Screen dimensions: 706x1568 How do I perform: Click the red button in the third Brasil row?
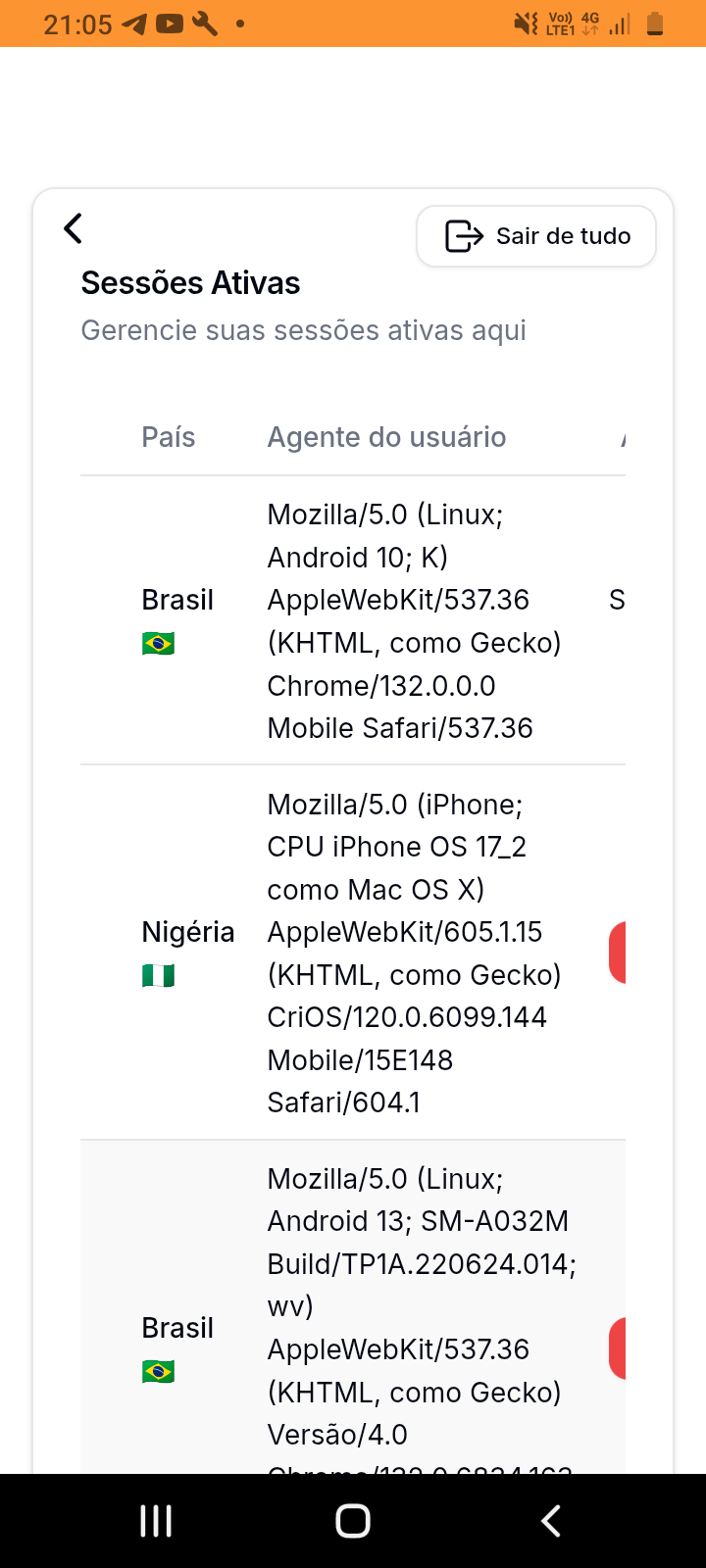click(618, 1348)
